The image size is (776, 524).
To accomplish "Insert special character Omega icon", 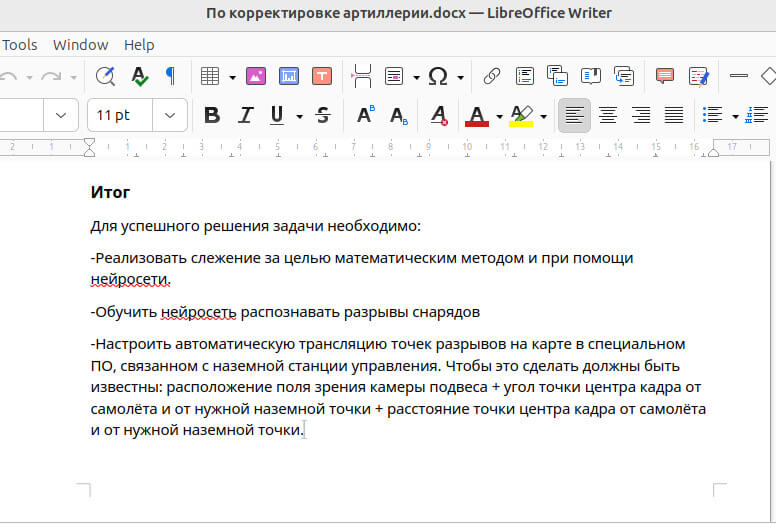I will (x=438, y=76).
